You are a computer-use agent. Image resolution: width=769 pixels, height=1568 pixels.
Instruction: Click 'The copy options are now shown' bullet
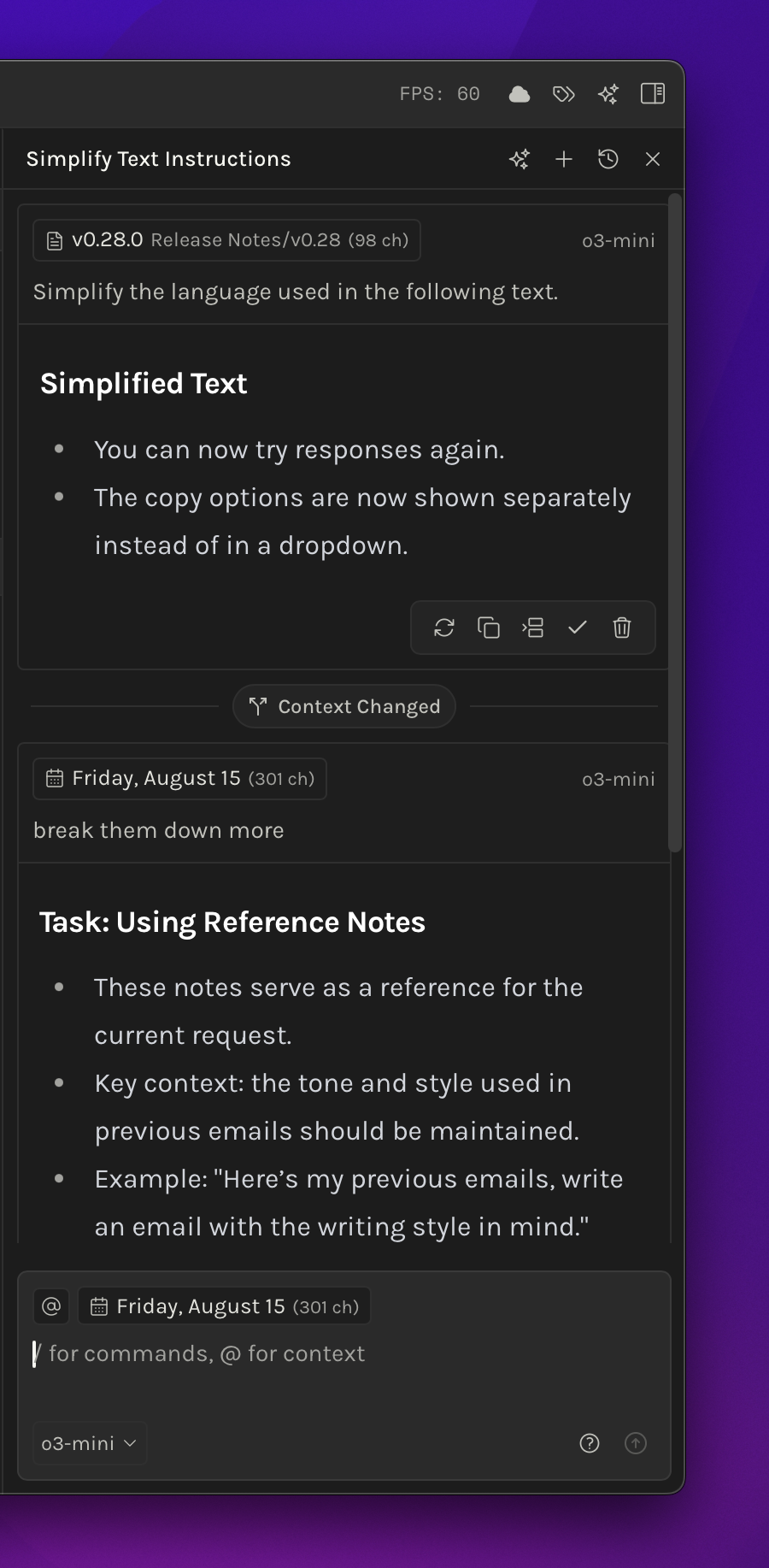coord(362,522)
